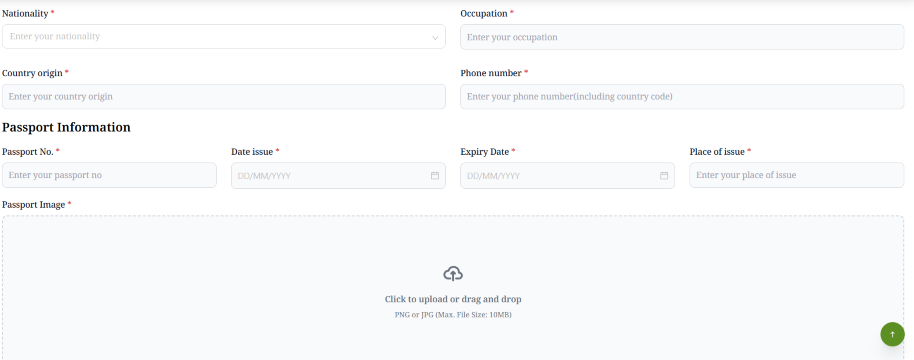Click the Occupation input field
Screen dimensions: 914x360
[682, 37]
